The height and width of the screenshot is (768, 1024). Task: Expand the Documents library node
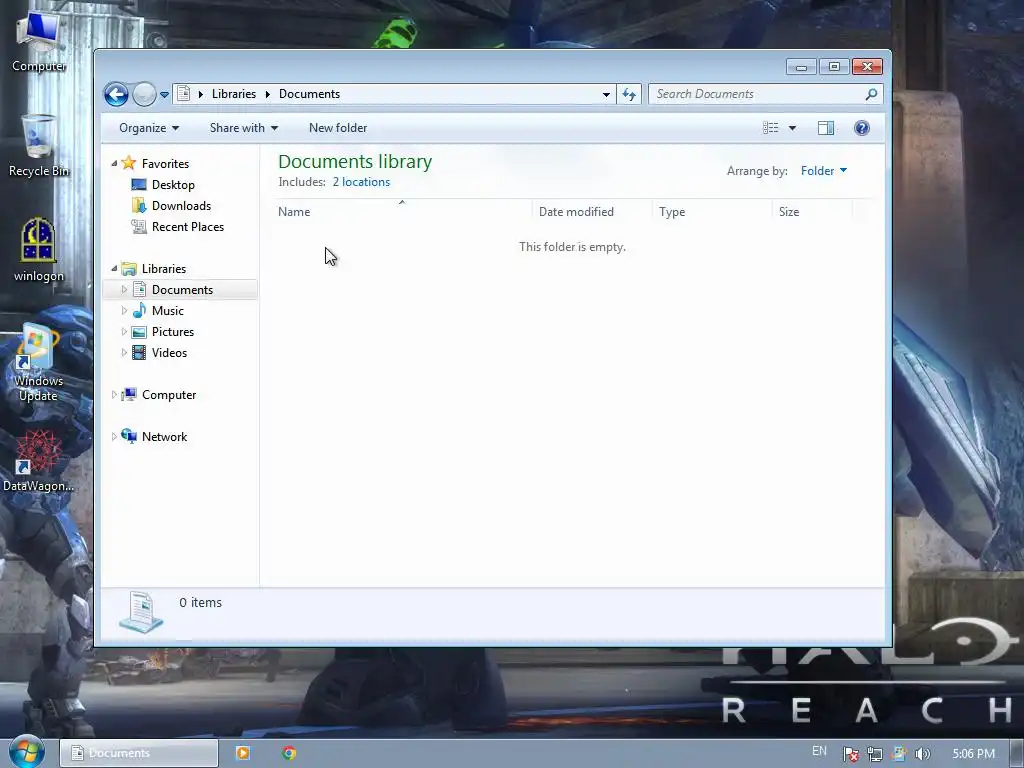click(x=124, y=289)
